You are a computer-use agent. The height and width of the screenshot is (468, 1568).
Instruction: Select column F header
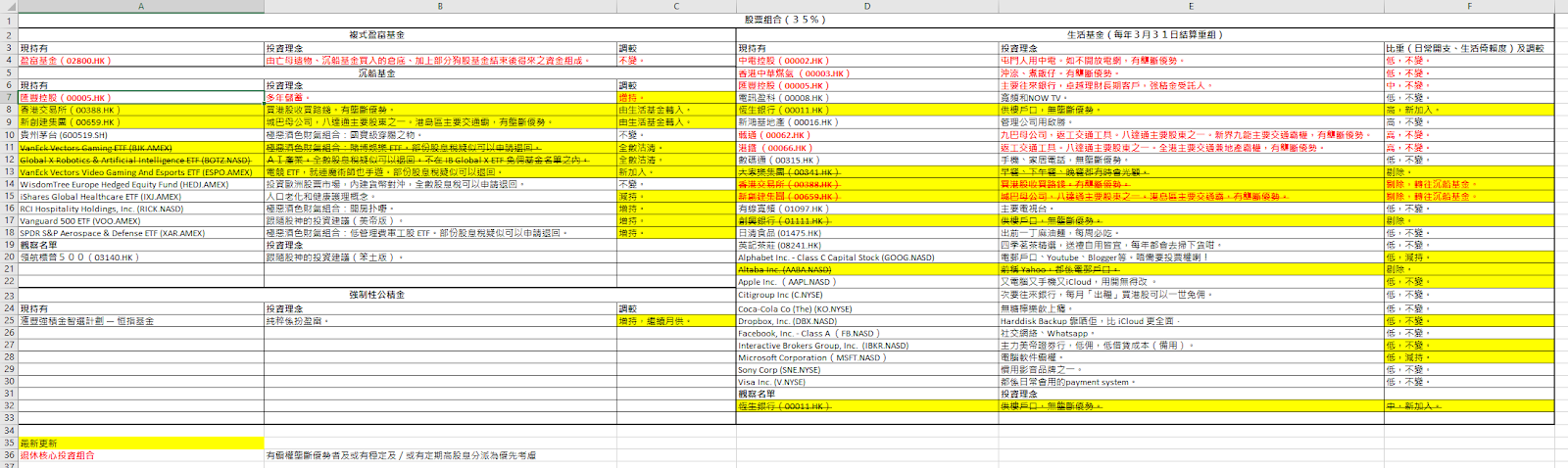pyautogui.click(x=1469, y=6)
